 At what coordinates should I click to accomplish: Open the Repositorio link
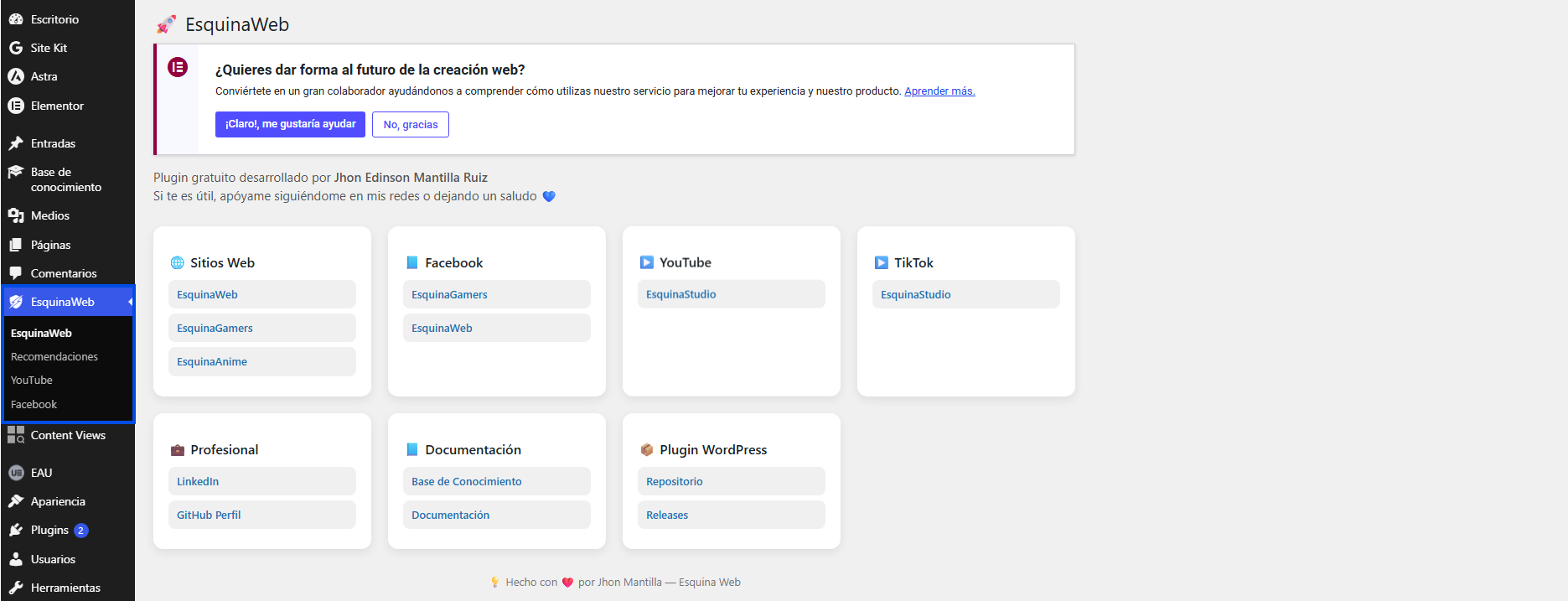pyautogui.click(x=732, y=481)
